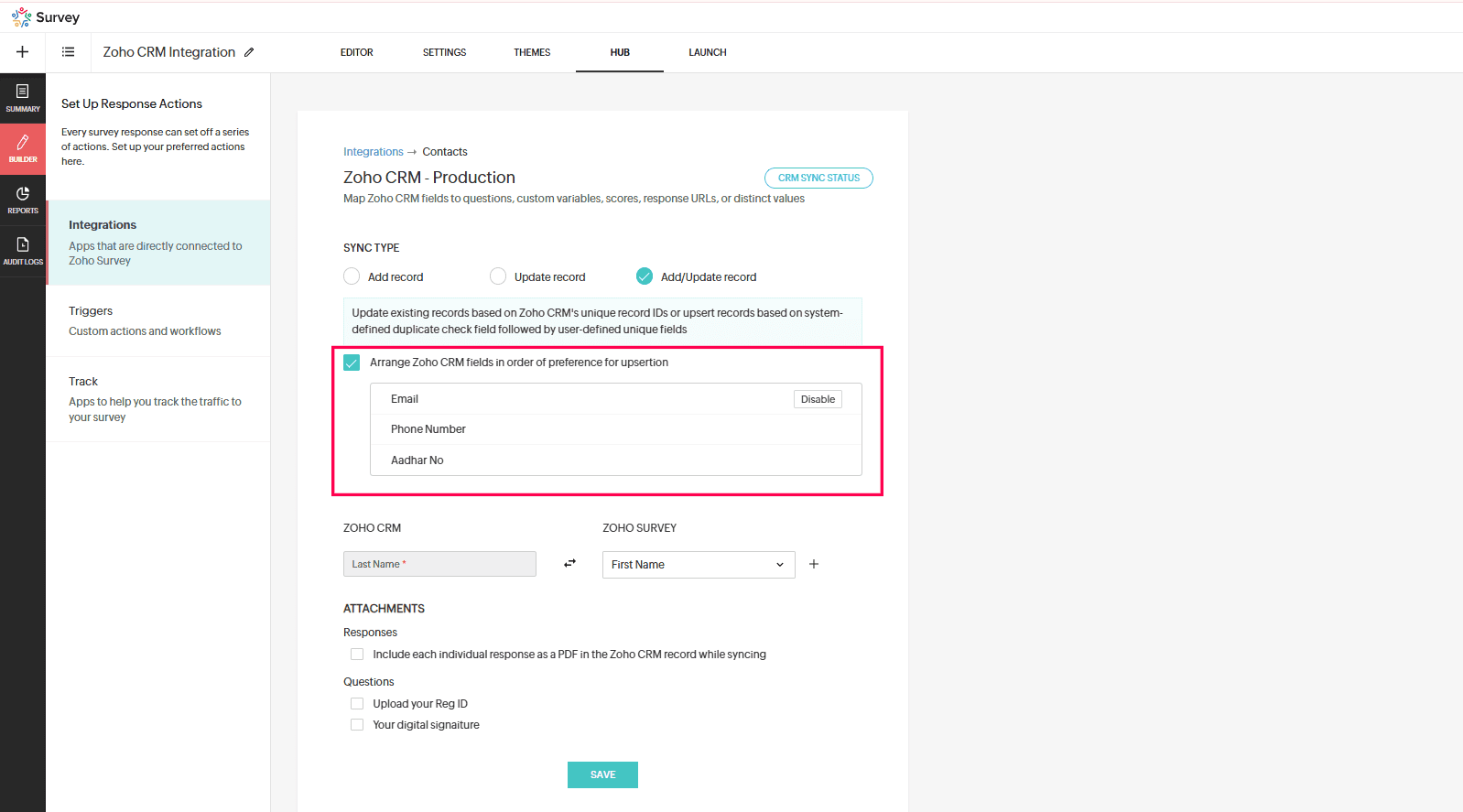Click the Contacts breadcrumb text
Screen dimensions: 1463x812
[x=445, y=152]
